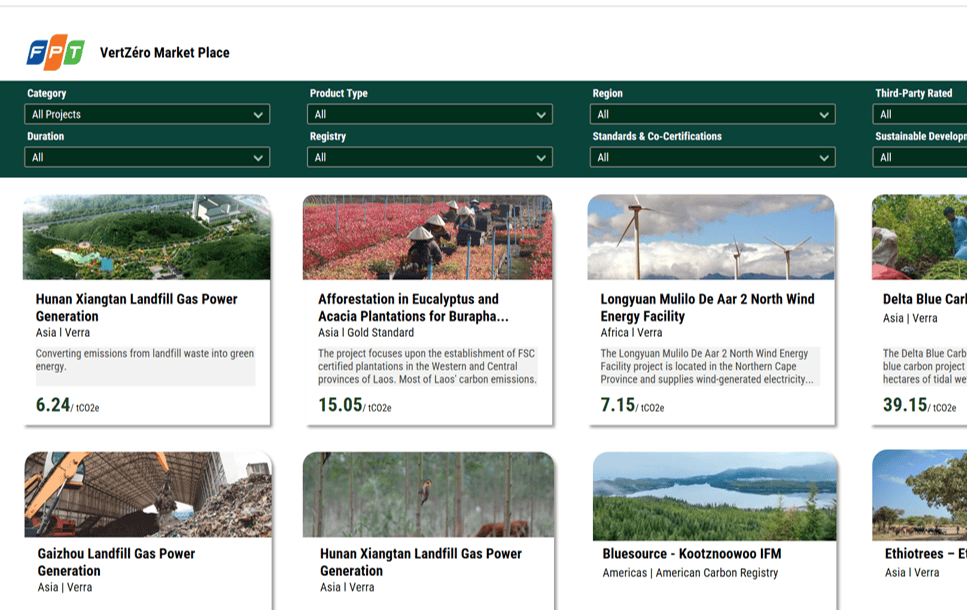Click the FPT logo icon
This screenshot has width=967, height=610.
point(55,52)
